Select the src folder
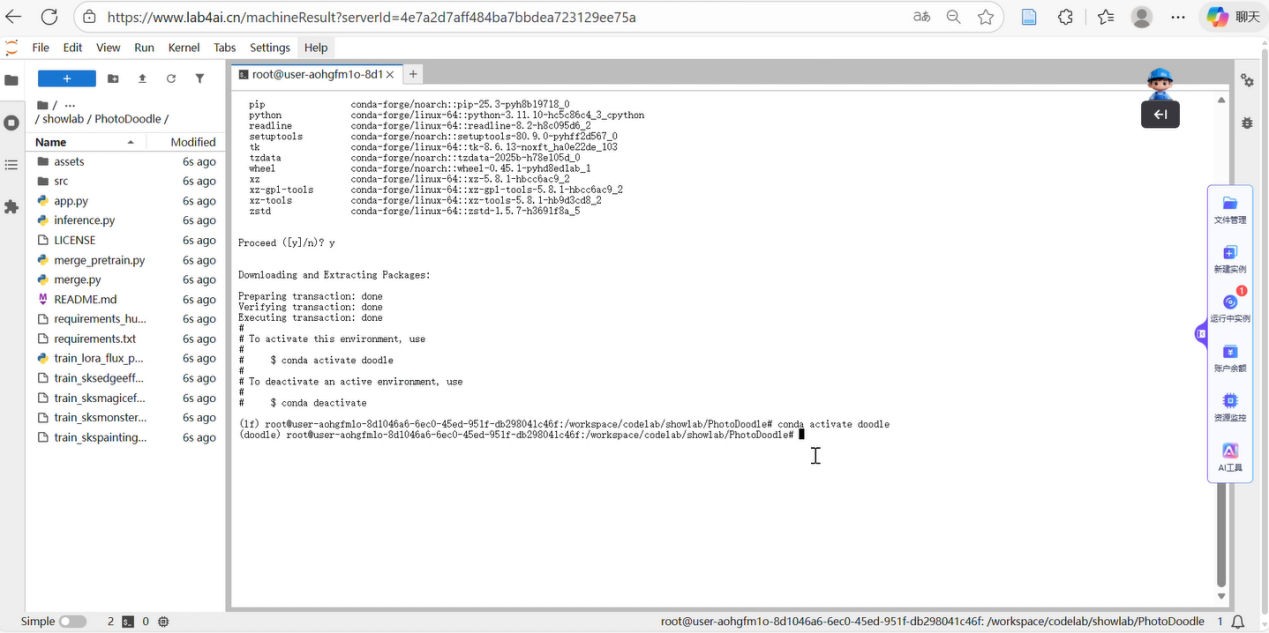Image resolution: width=1269 pixels, height=633 pixels. (126, 181)
